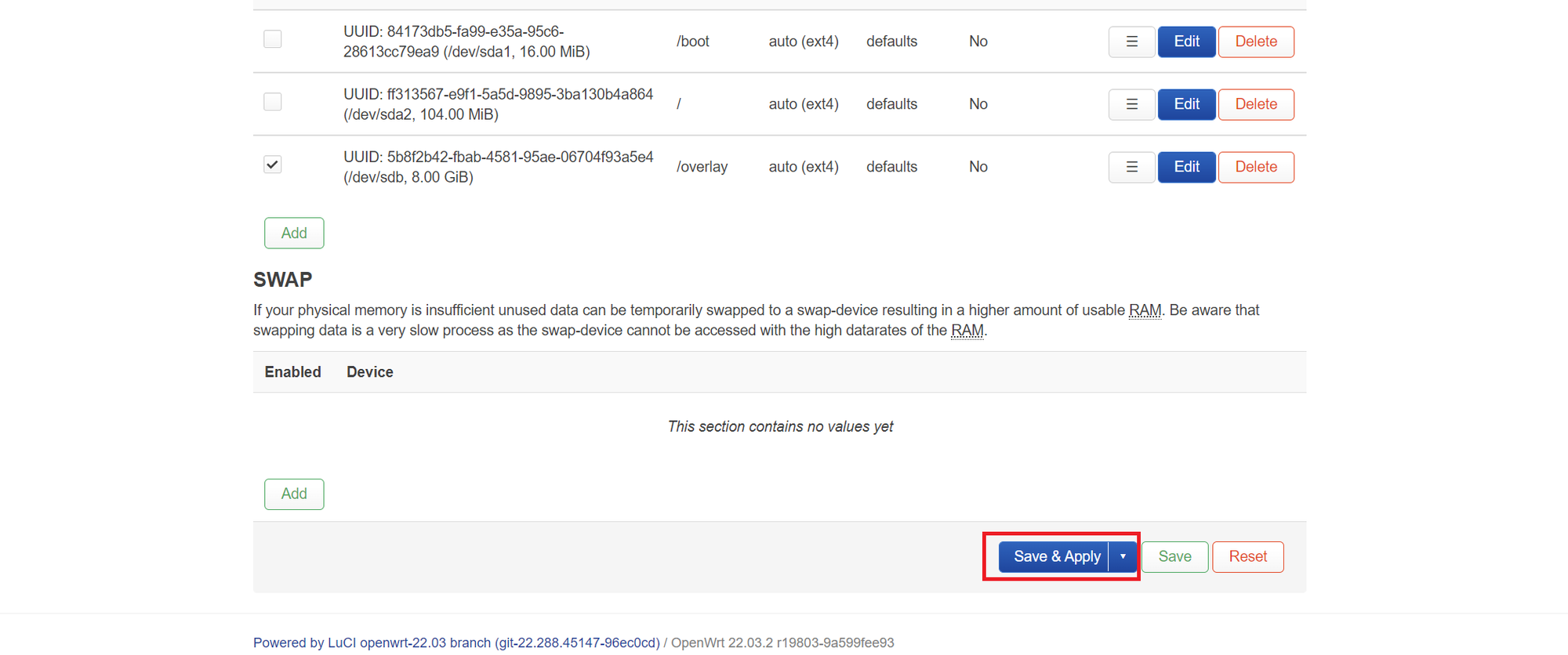Uncheck the /overlay mount checkbox
This screenshot has height=655, width=1568.
[x=273, y=165]
